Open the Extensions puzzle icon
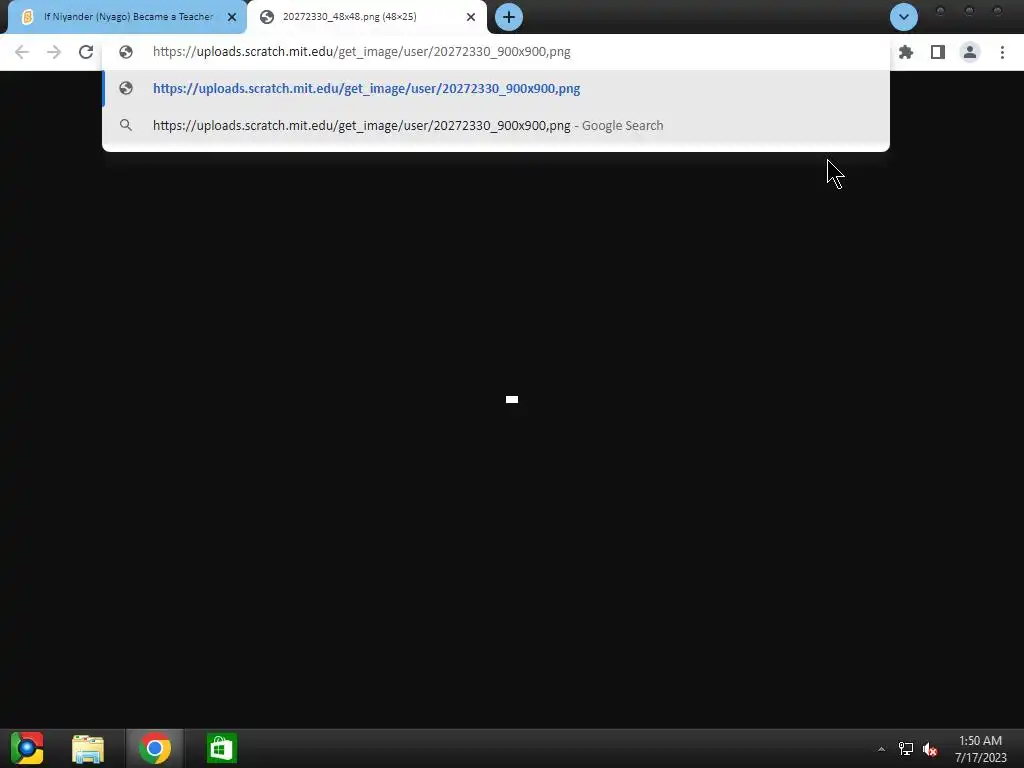This screenshot has width=1024, height=768. (x=906, y=52)
